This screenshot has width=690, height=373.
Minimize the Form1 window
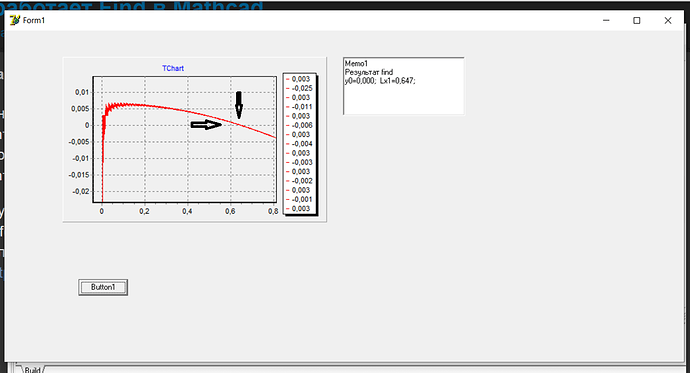click(x=606, y=20)
